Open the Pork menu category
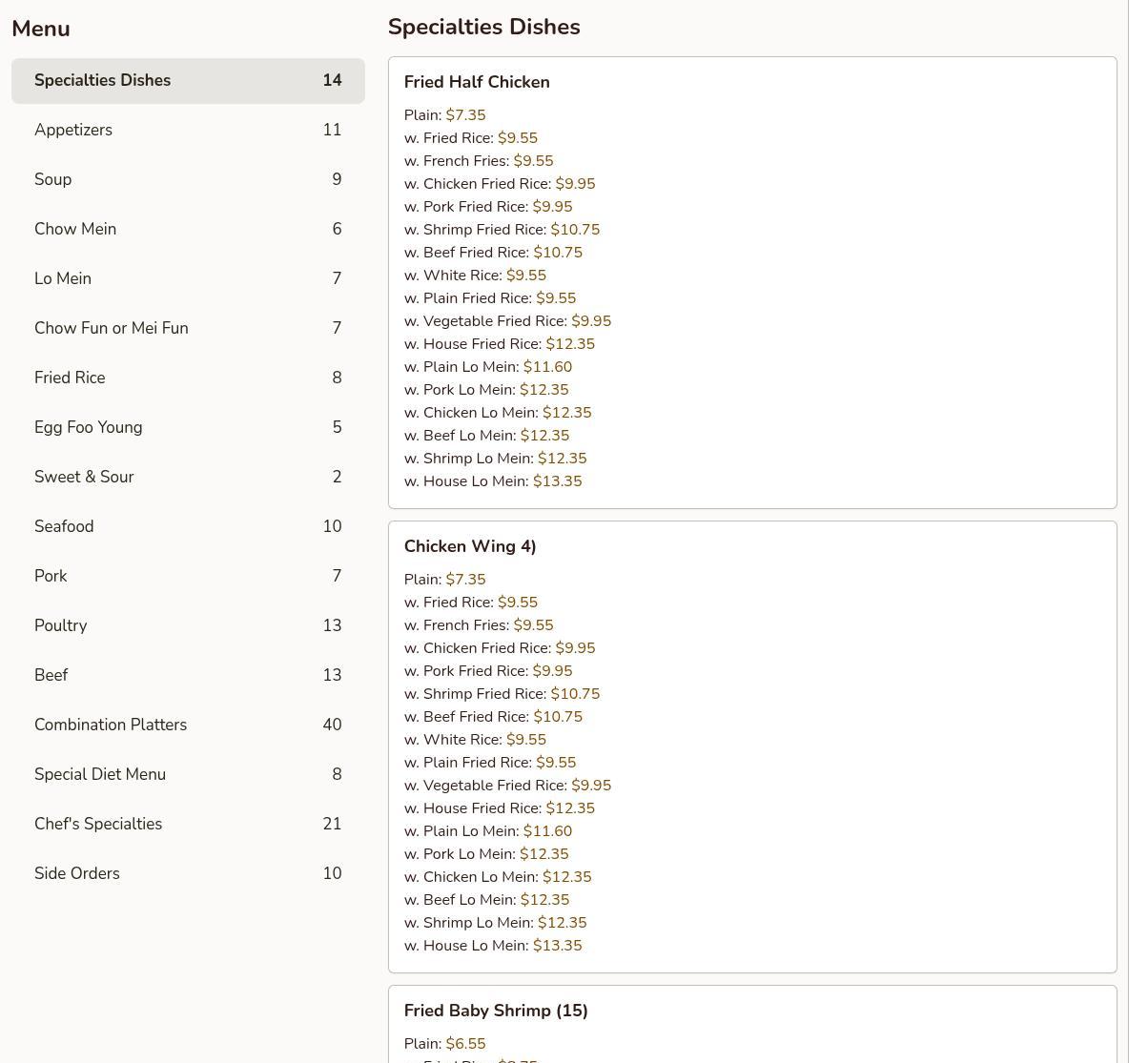This screenshot has height=1063, width=1148. pyautogui.click(x=188, y=577)
